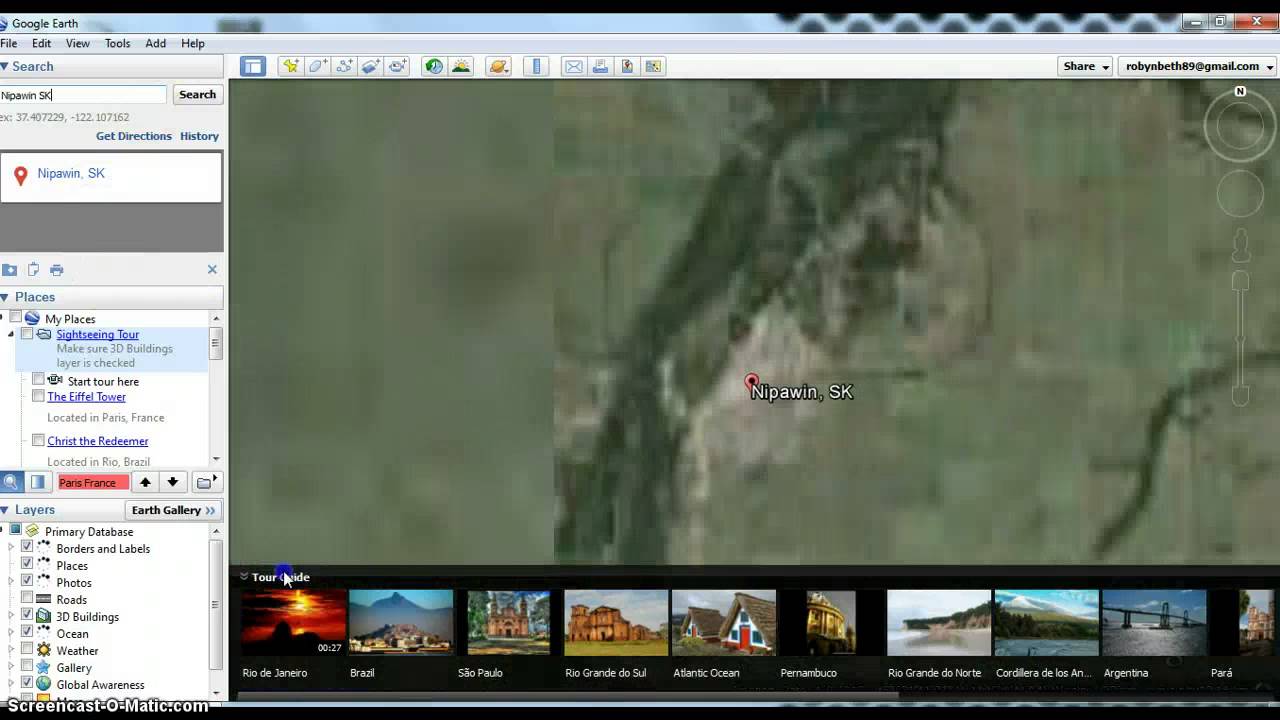Expand the Weather layer node
1280x720 pixels.
coord(11,650)
